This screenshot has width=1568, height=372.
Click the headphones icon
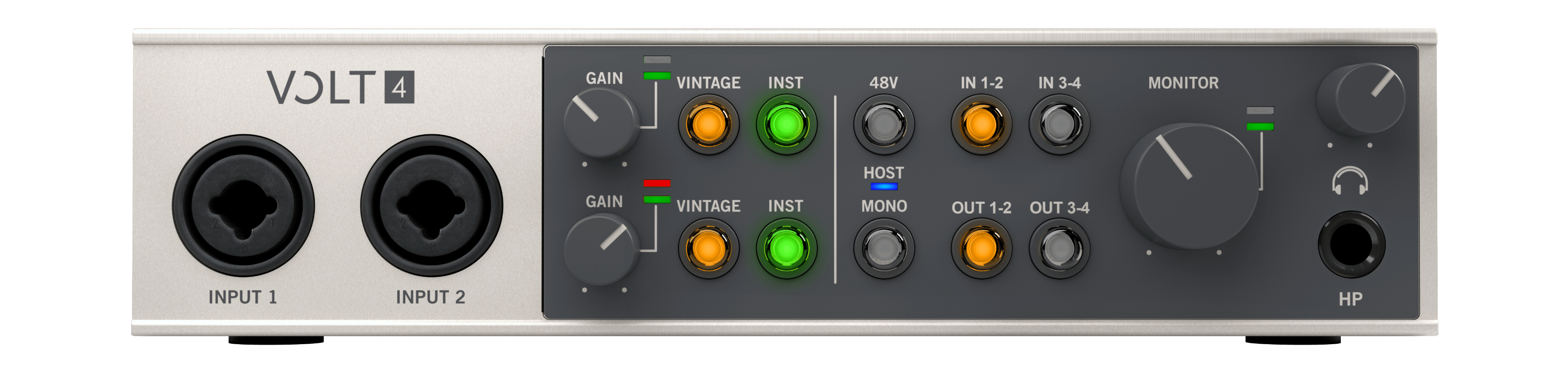click(1350, 181)
